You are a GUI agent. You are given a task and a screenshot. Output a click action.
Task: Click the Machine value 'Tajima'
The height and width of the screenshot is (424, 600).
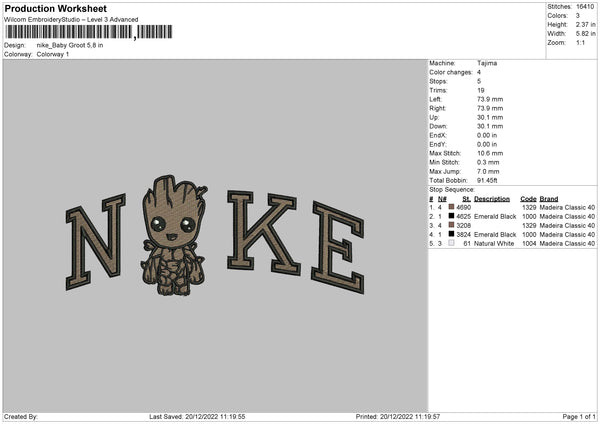pos(487,63)
